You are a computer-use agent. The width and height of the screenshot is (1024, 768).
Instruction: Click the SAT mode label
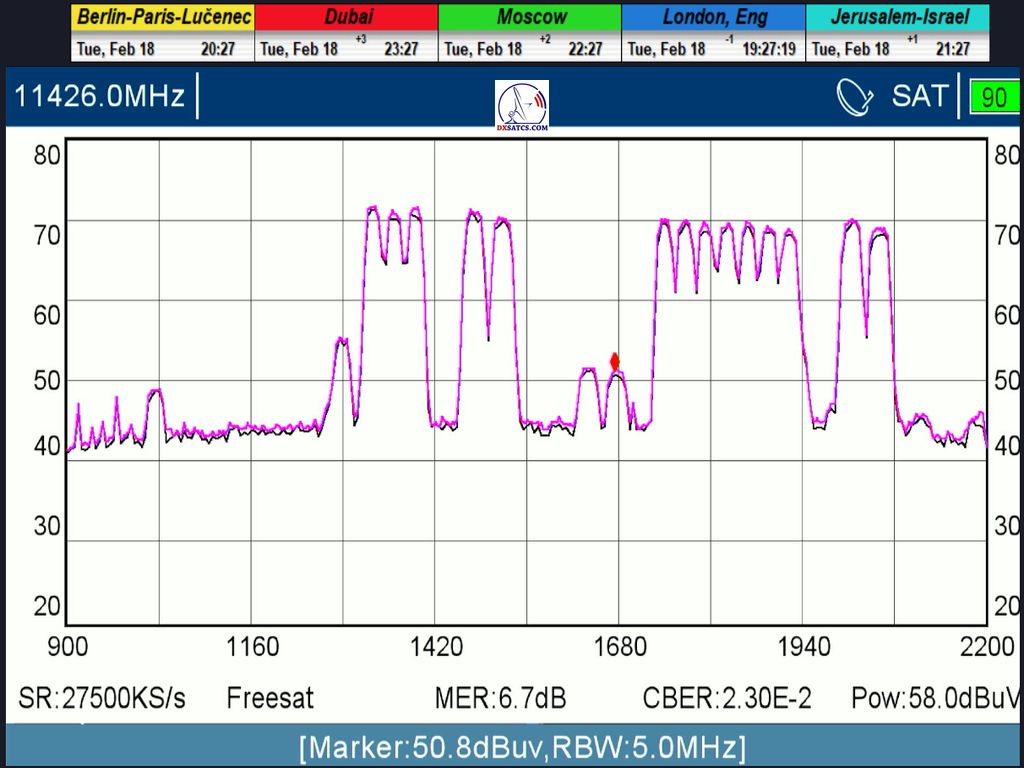(x=919, y=96)
